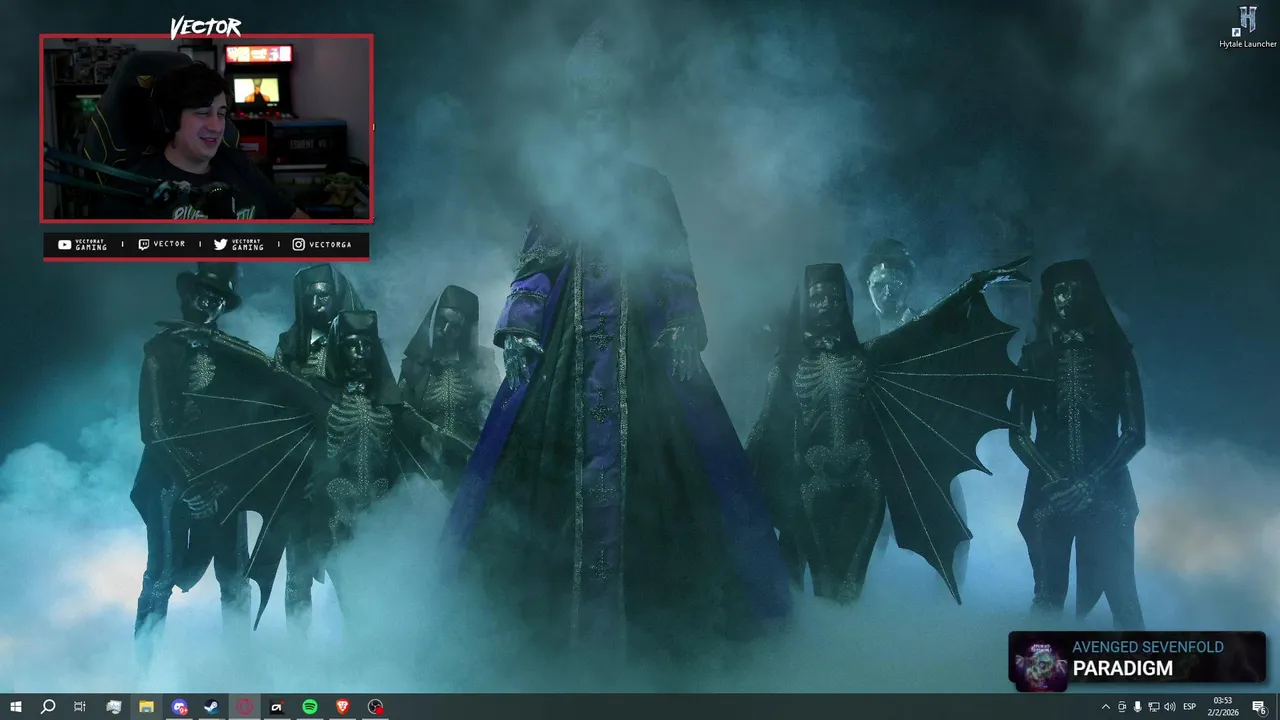This screenshot has width=1280, height=720.
Task: Open the Discord taskbar icon
Action: point(179,707)
